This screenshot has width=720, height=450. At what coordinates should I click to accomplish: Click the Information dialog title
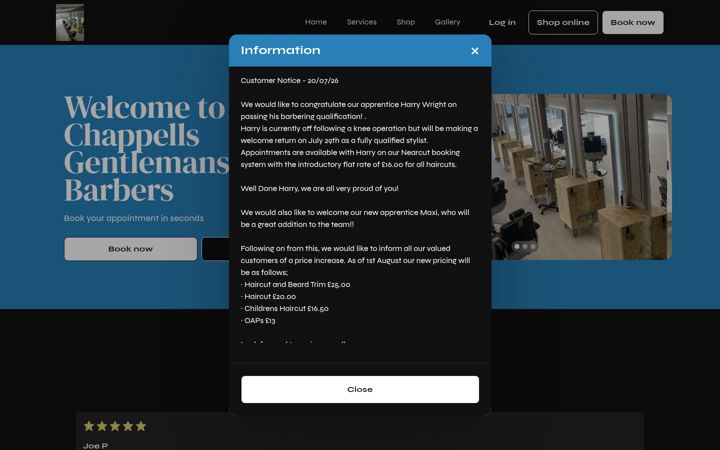(281, 51)
